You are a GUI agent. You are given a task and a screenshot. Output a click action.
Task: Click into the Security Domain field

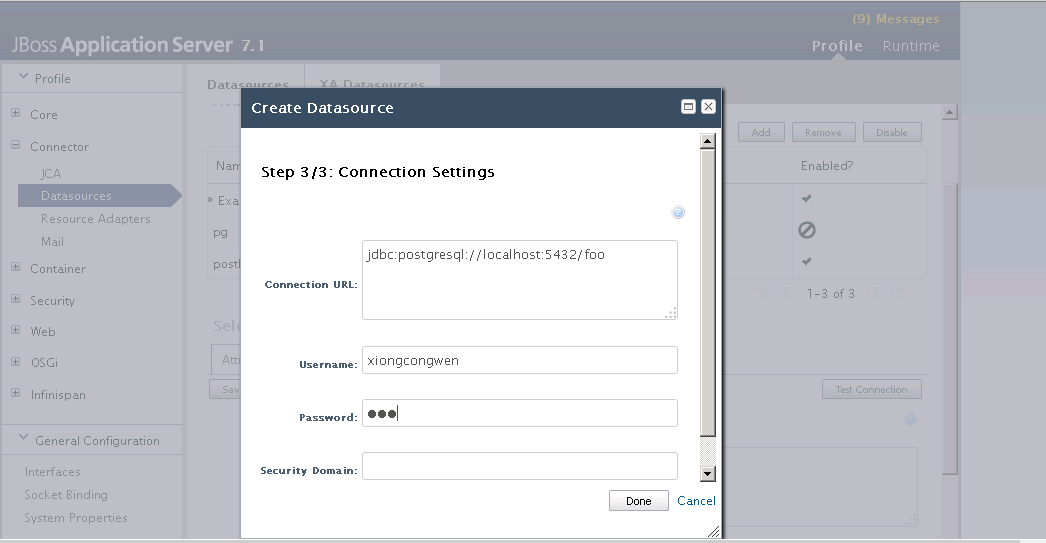(x=519, y=466)
